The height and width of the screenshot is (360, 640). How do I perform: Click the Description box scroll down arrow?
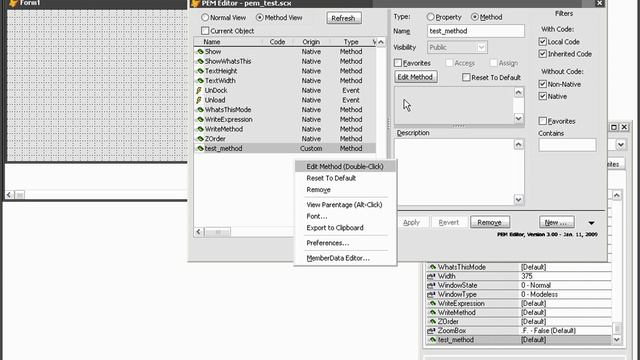click(518, 200)
